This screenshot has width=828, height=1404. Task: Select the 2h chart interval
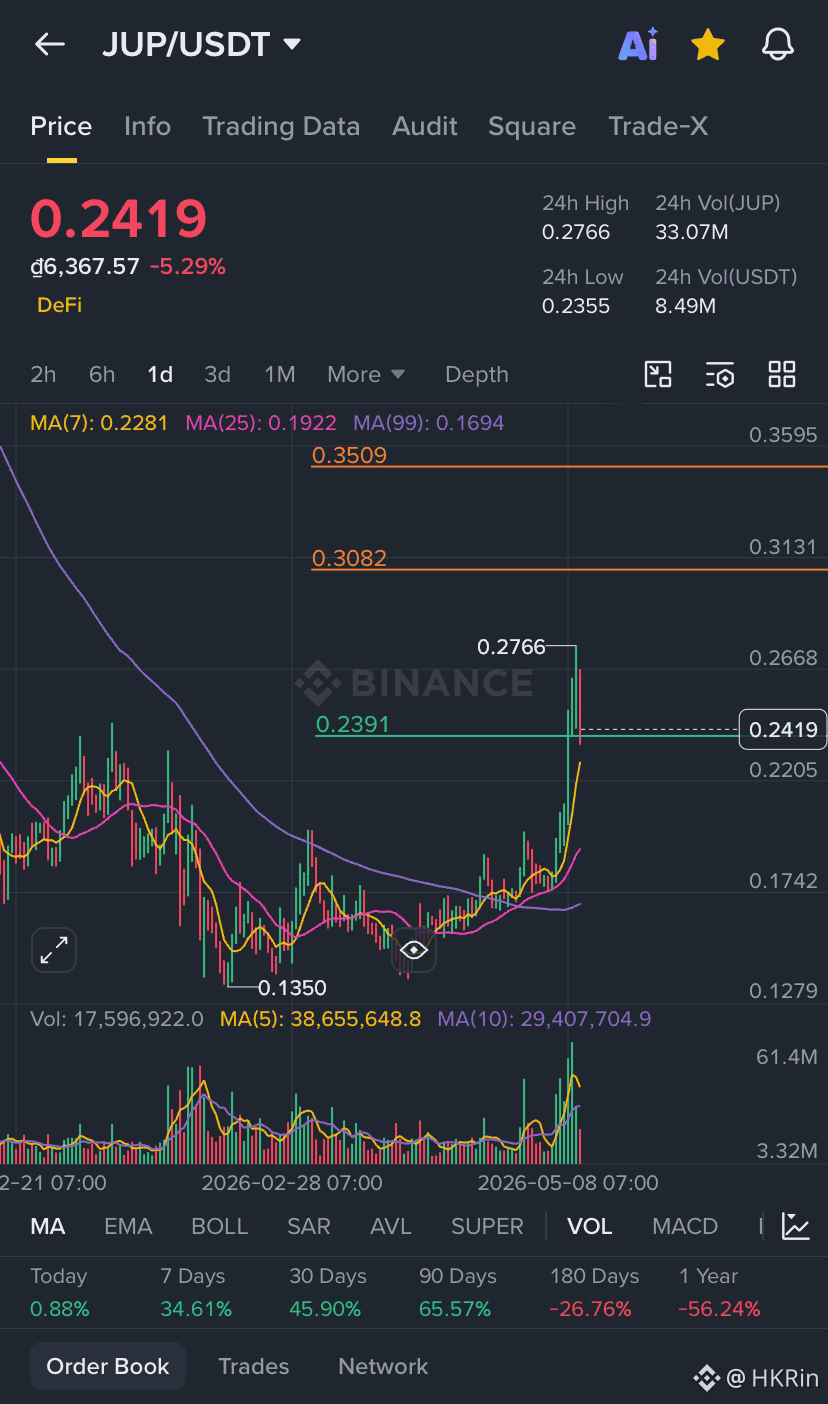(x=43, y=374)
